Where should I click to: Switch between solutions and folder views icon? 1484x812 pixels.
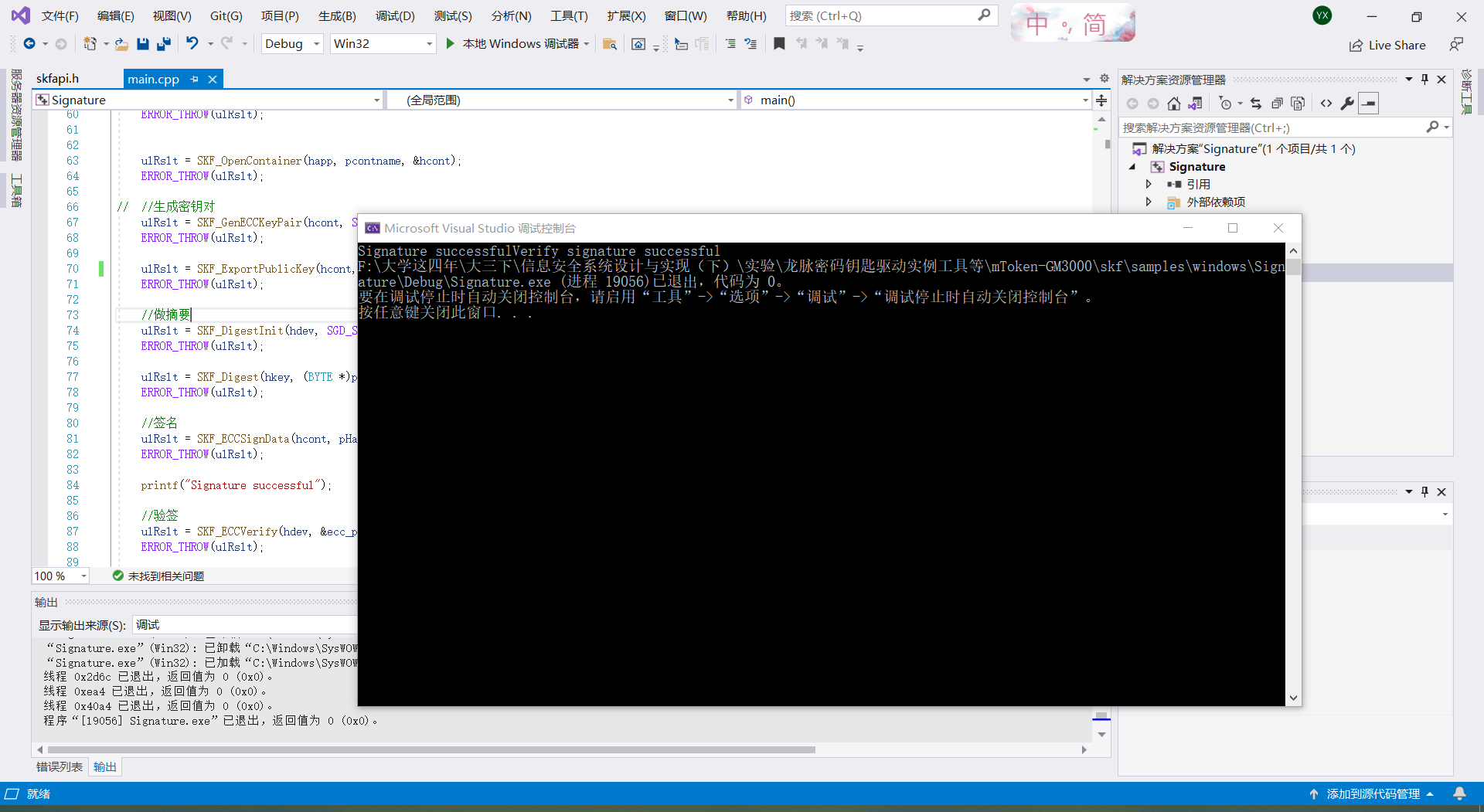(x=1195, y=104)
